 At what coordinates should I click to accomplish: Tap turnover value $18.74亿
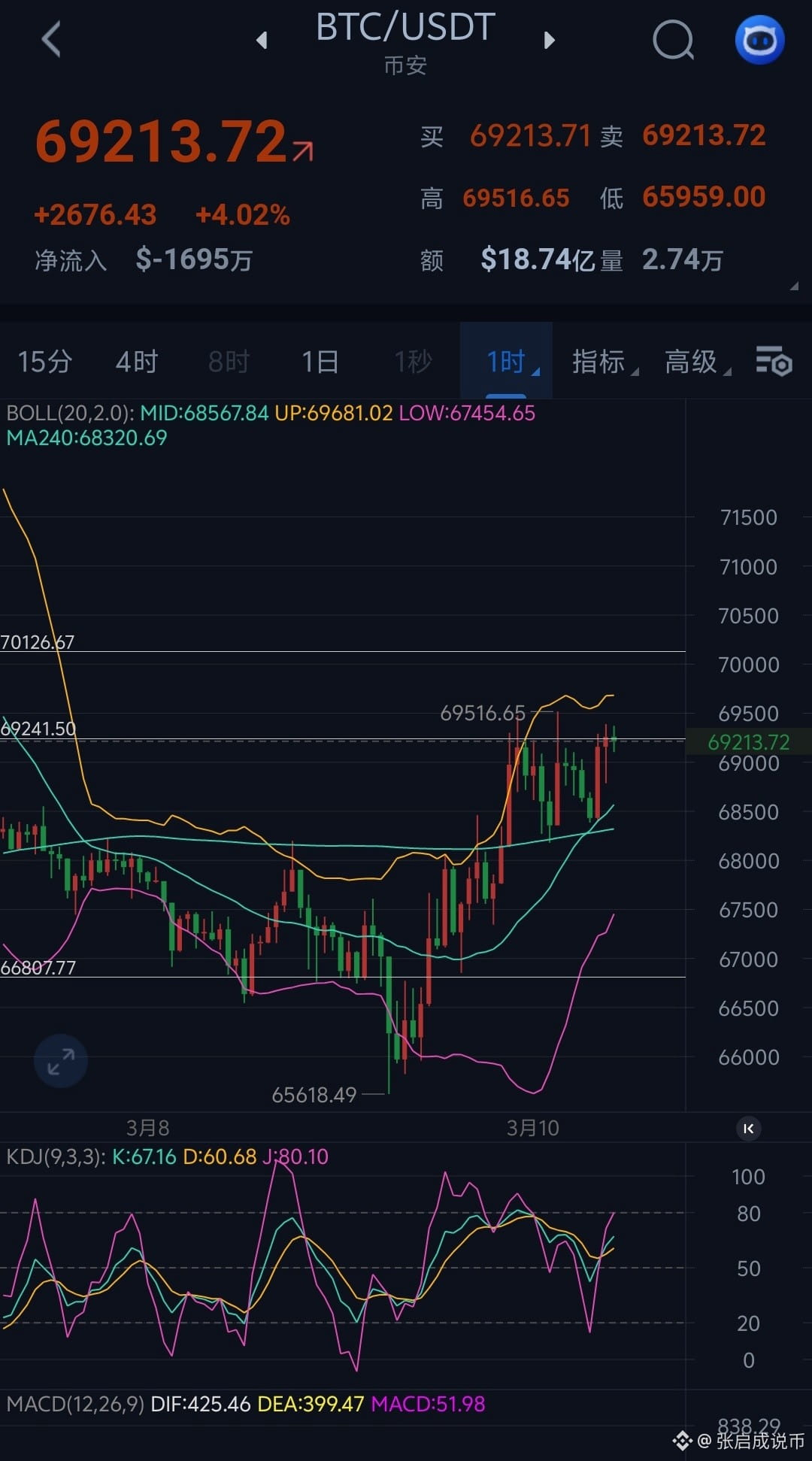pyautogui.click(x=538, y=260)
